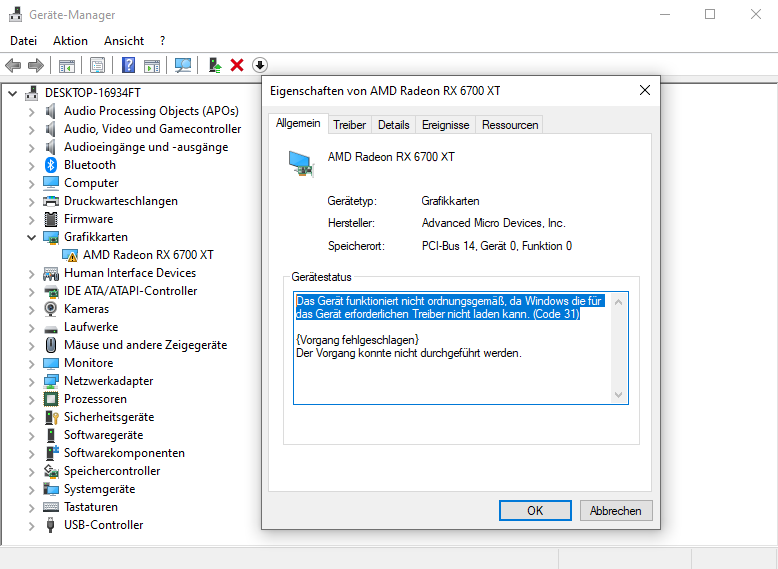Click the Forward arrow toolbar icon
Viewport: 778px width, 569px height.
36,65
